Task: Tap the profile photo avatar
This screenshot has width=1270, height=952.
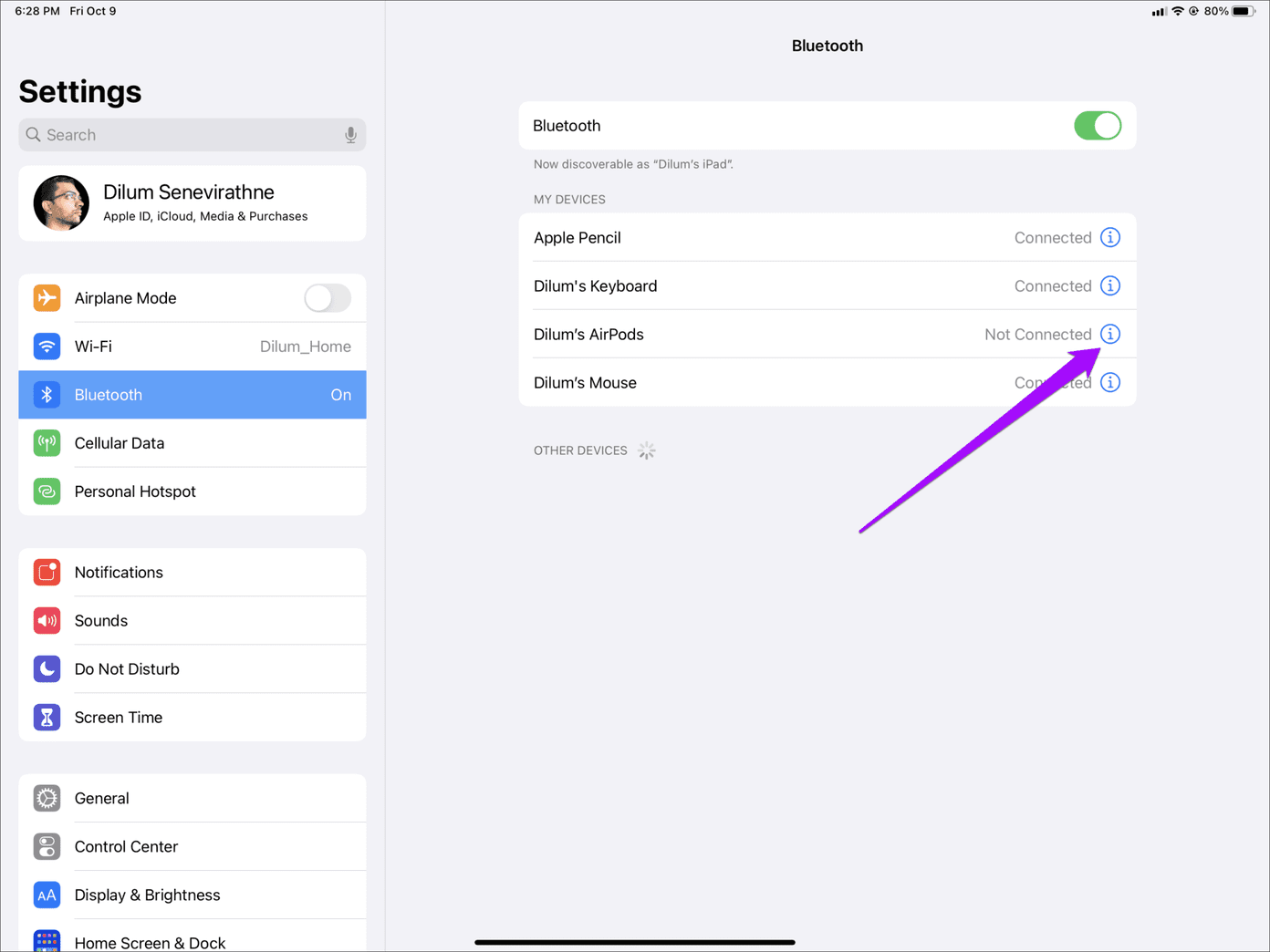Action: (61, 202)
